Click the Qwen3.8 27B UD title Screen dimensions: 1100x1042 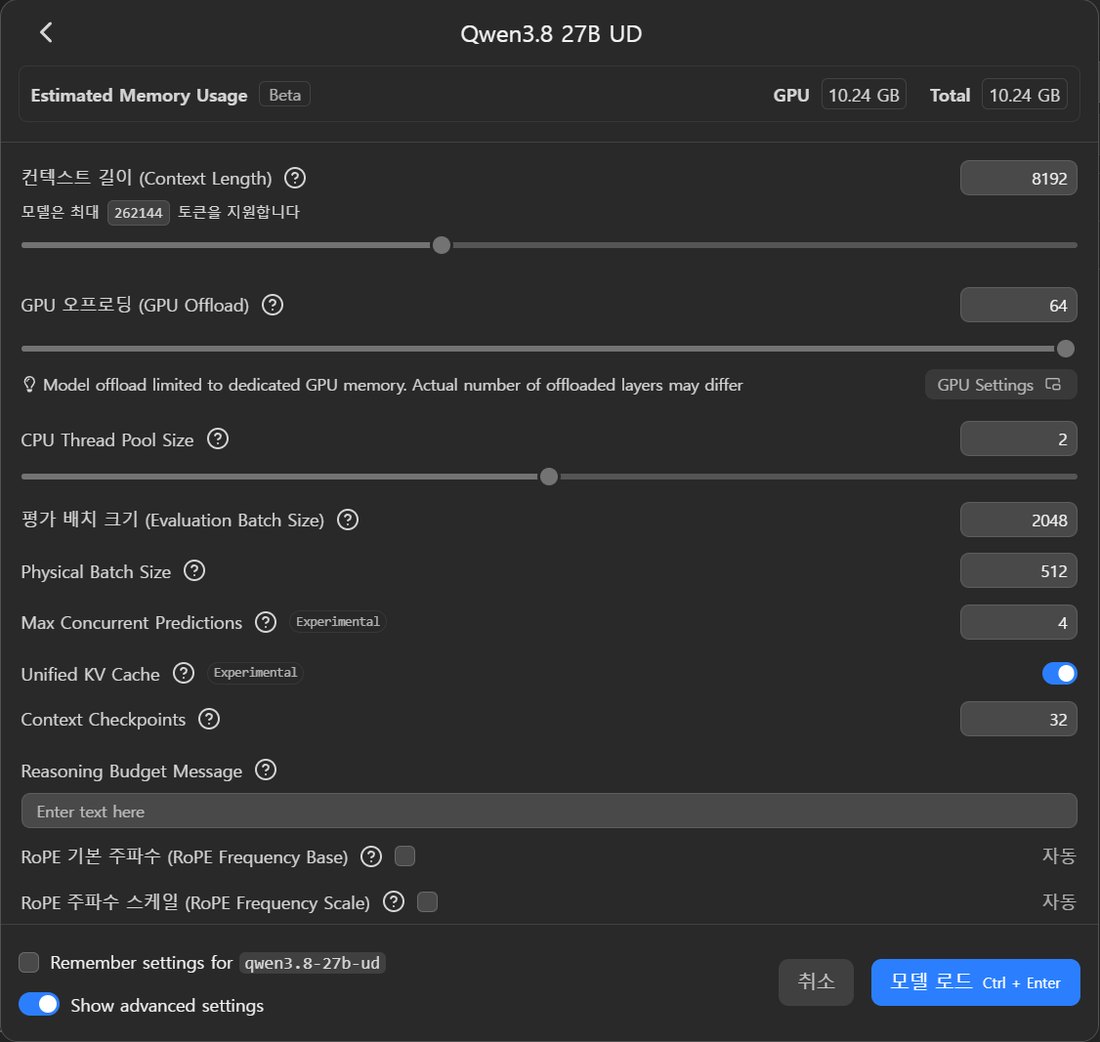coord(551,34)
